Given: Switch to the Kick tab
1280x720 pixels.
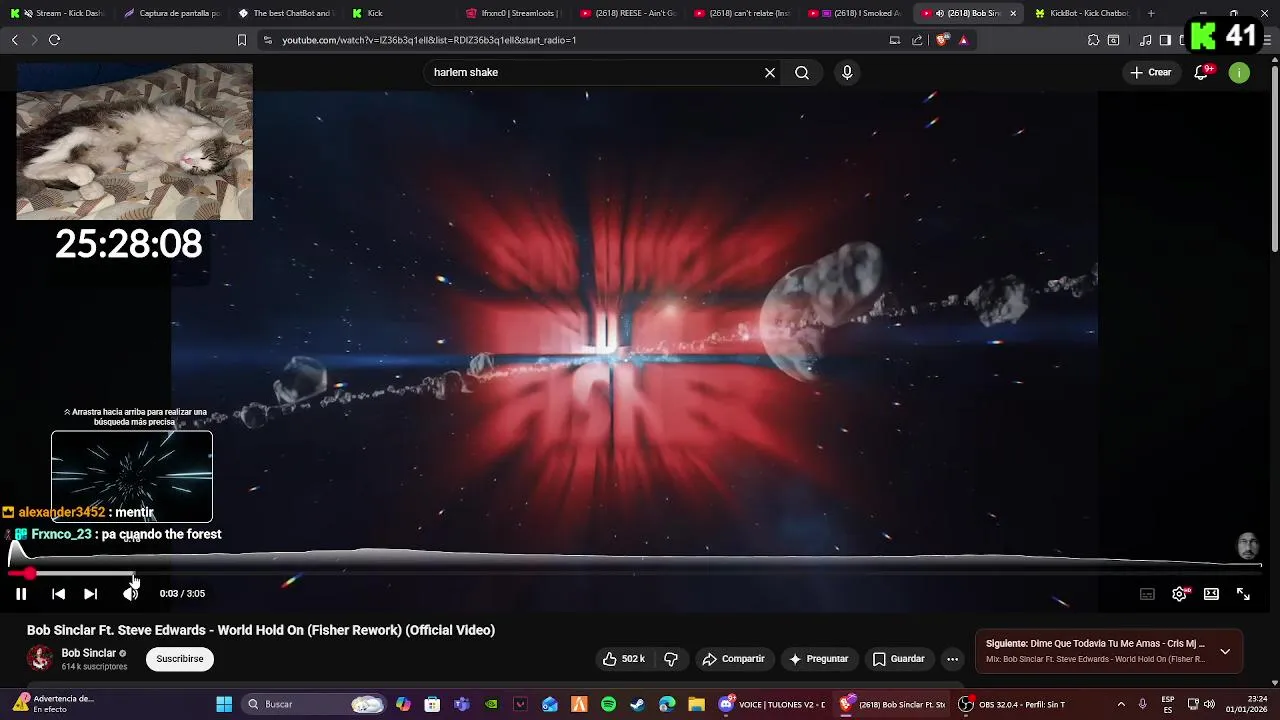Looking at the screenshot, I should (399, 13).
